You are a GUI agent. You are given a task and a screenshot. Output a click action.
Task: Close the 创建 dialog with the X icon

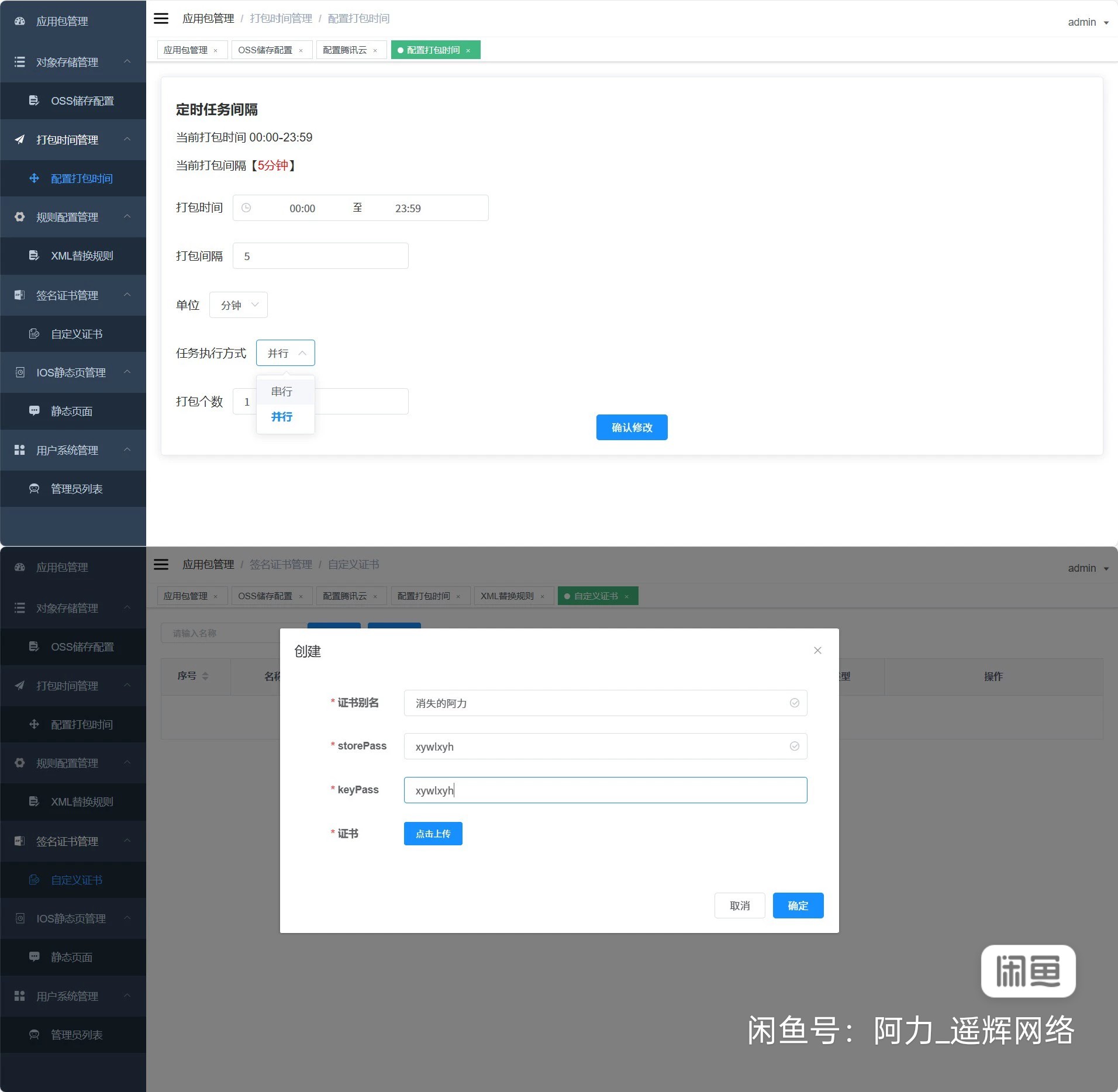click(817, 651)
